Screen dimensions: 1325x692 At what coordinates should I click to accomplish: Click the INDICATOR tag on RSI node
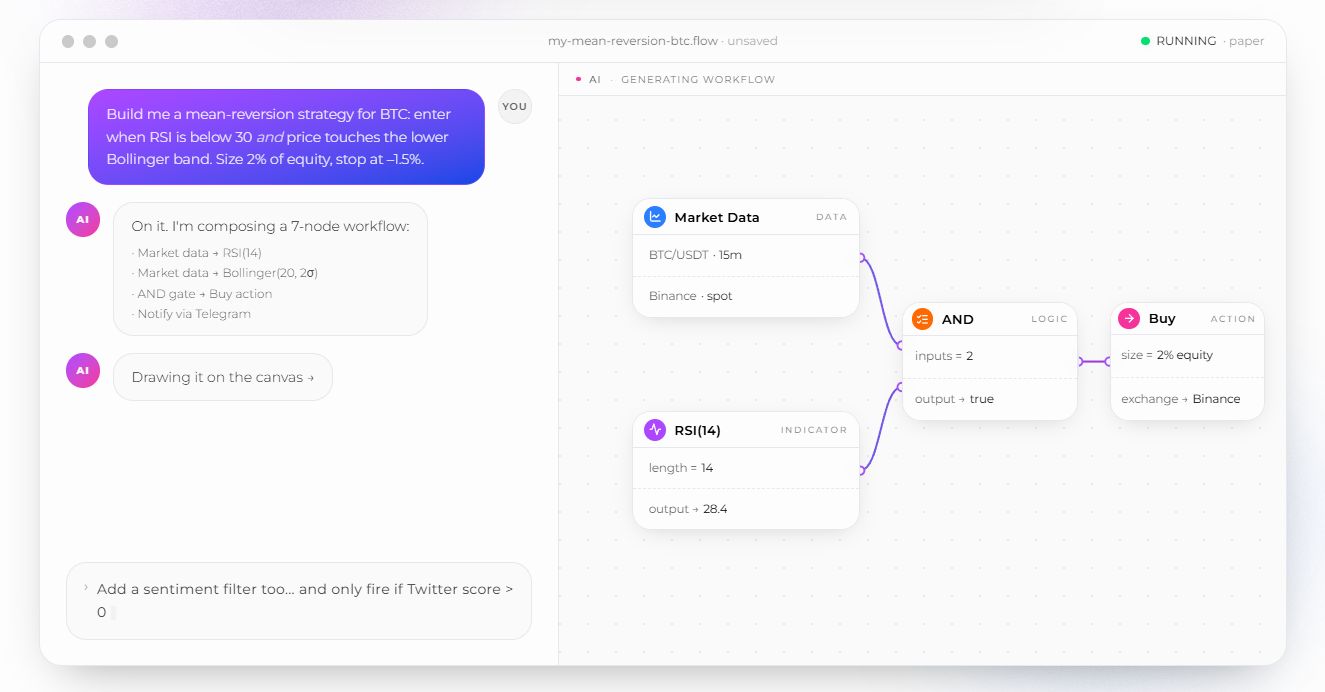(x=814, y=430)
